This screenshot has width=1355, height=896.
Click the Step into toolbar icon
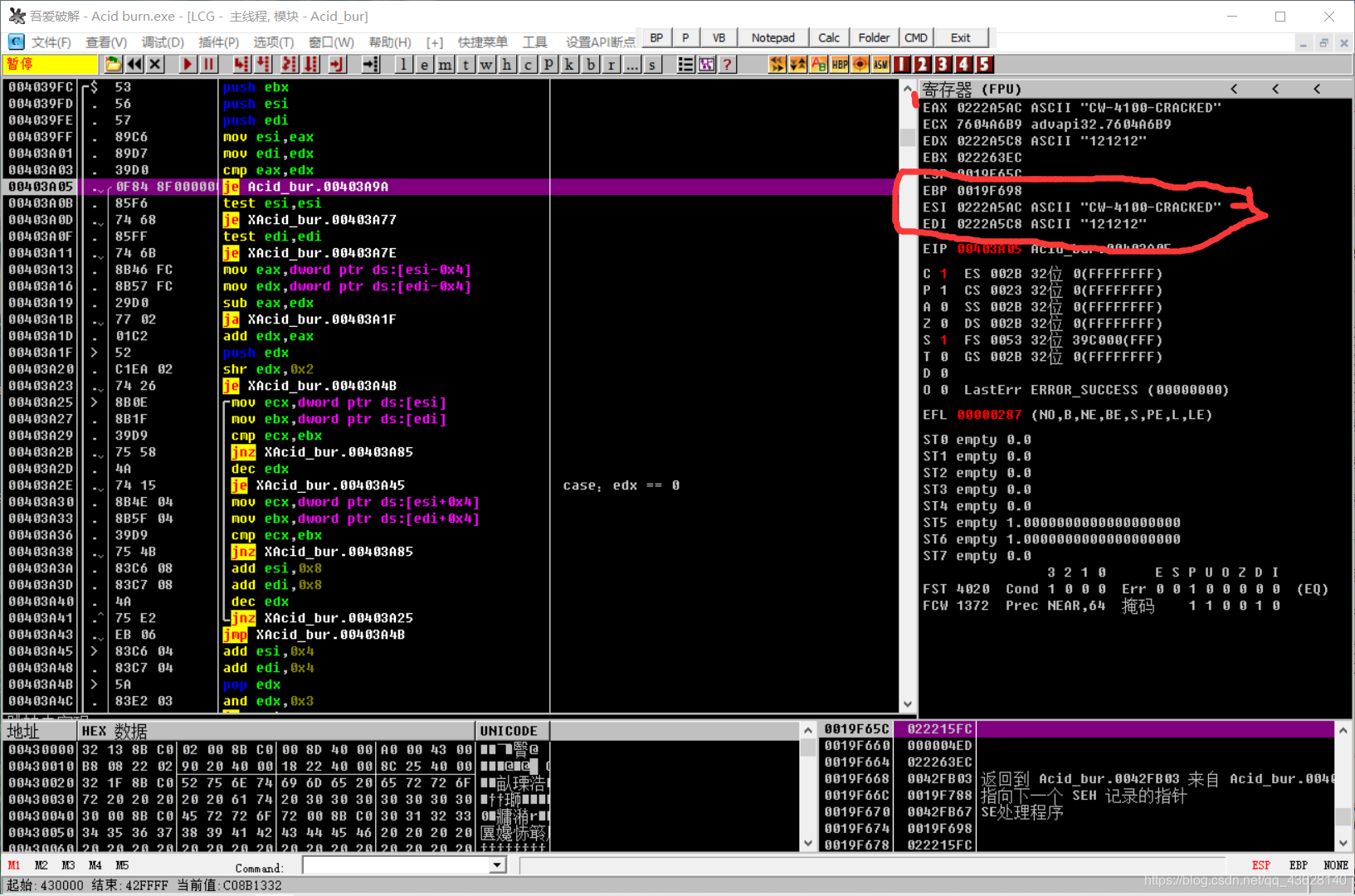241,64
